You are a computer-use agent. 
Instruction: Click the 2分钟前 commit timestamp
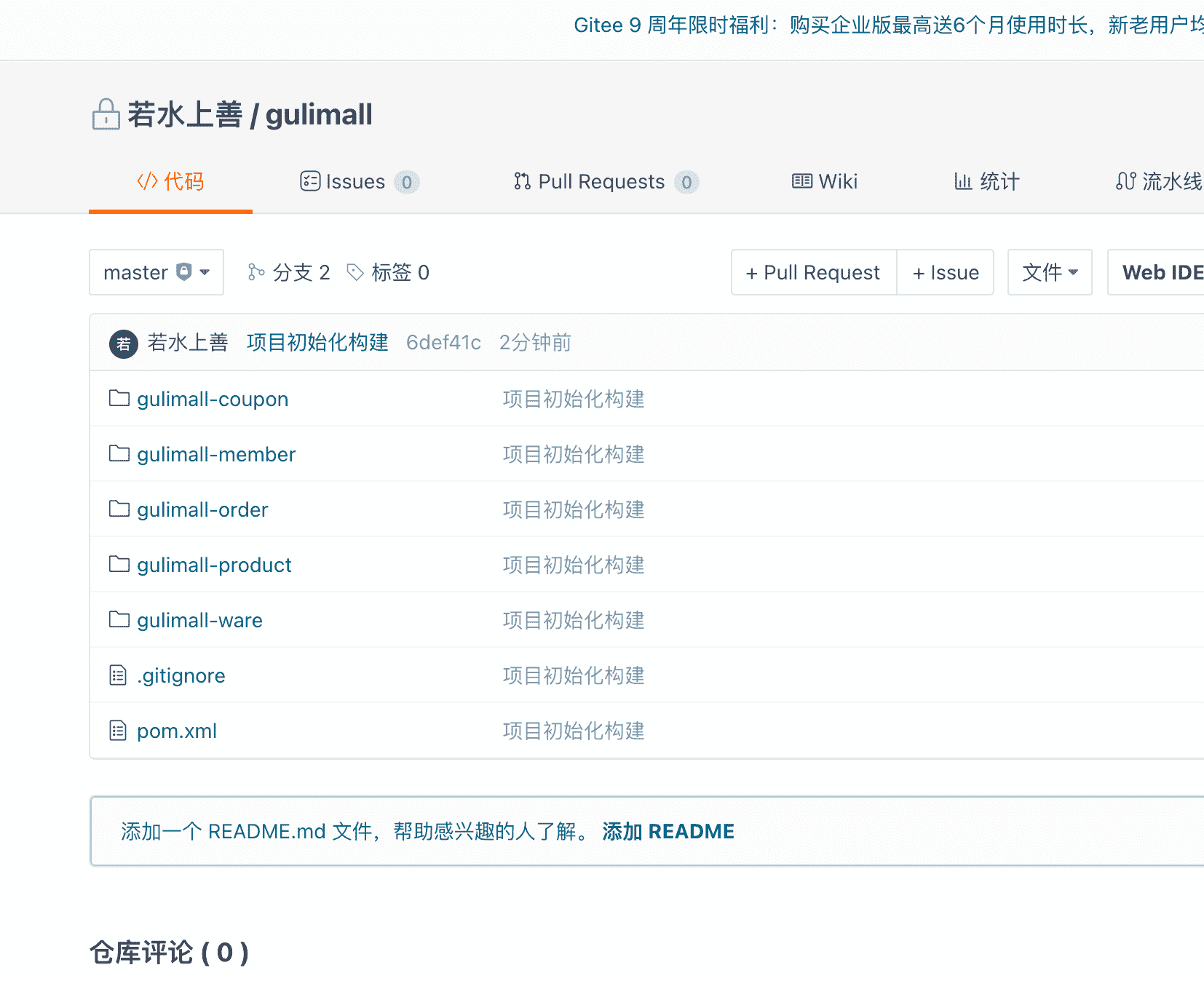pos(535,343)
